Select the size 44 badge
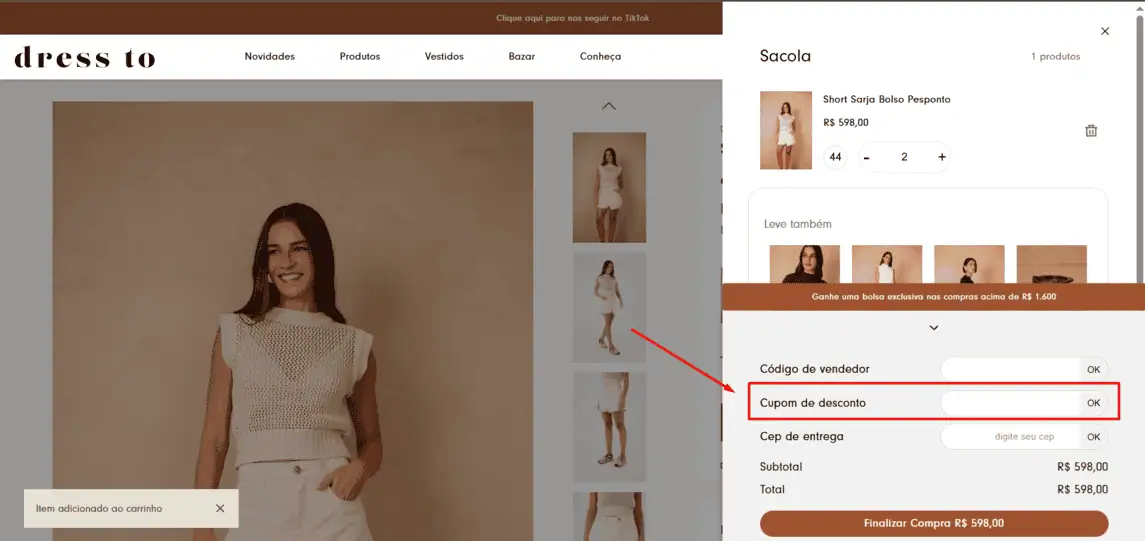The height and width of the screenshot is (541, 1145). click(835, 157)
